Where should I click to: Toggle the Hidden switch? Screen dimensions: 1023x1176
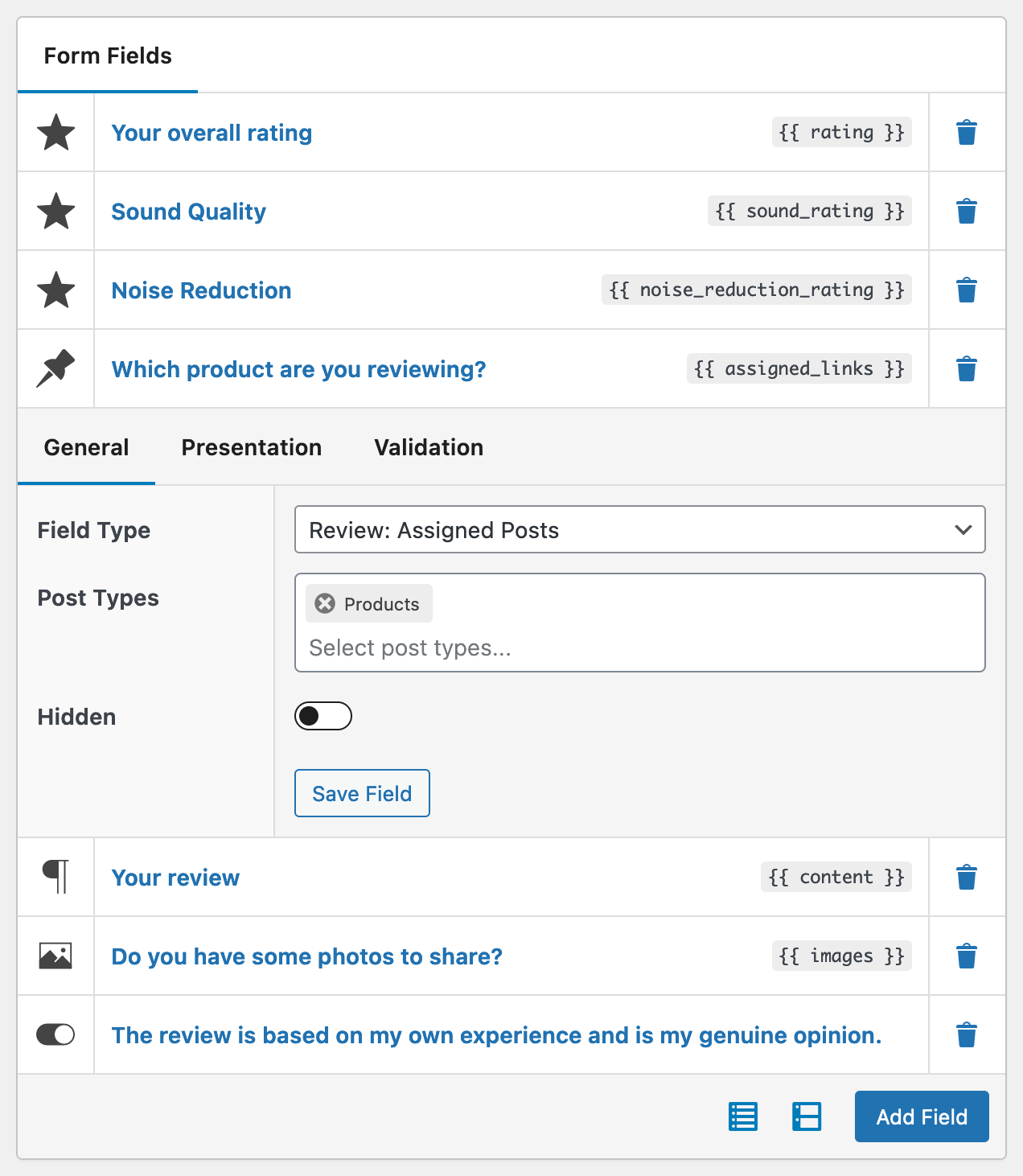pos(323,716)
